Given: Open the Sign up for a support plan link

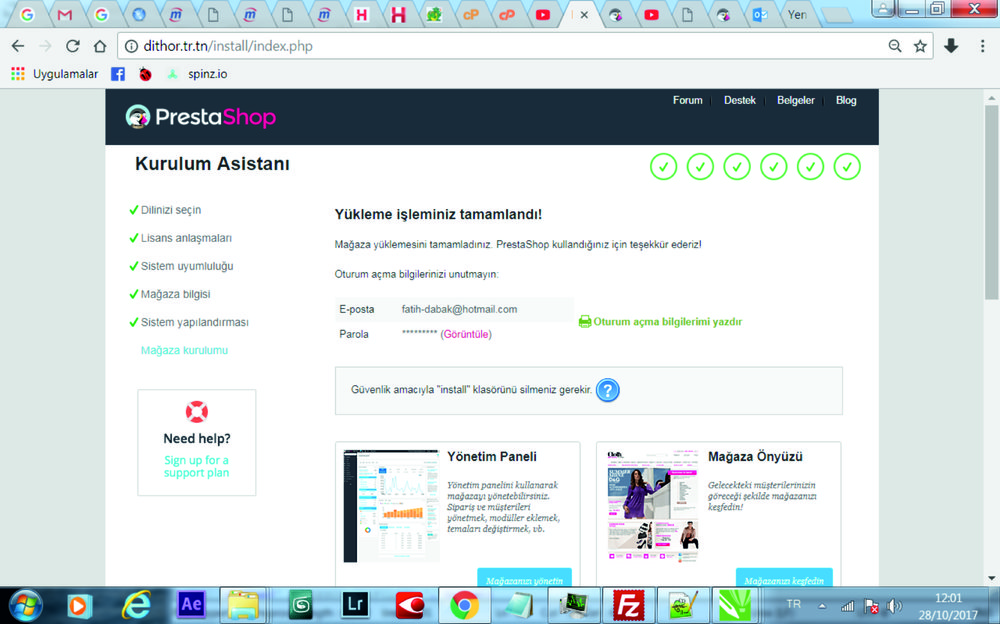Looking at the screenshot, I should pos(196,466).
